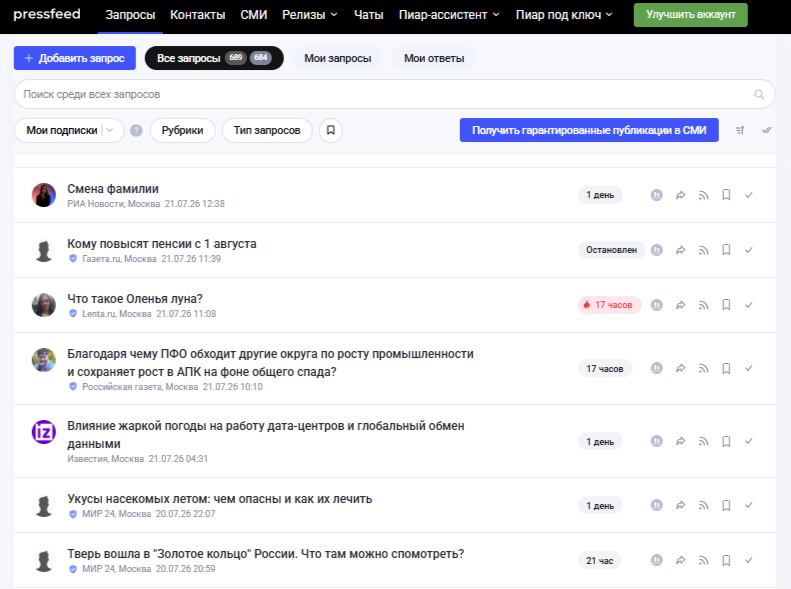Open the bookmarks filter icon beside "Тип запросов"

331,130
